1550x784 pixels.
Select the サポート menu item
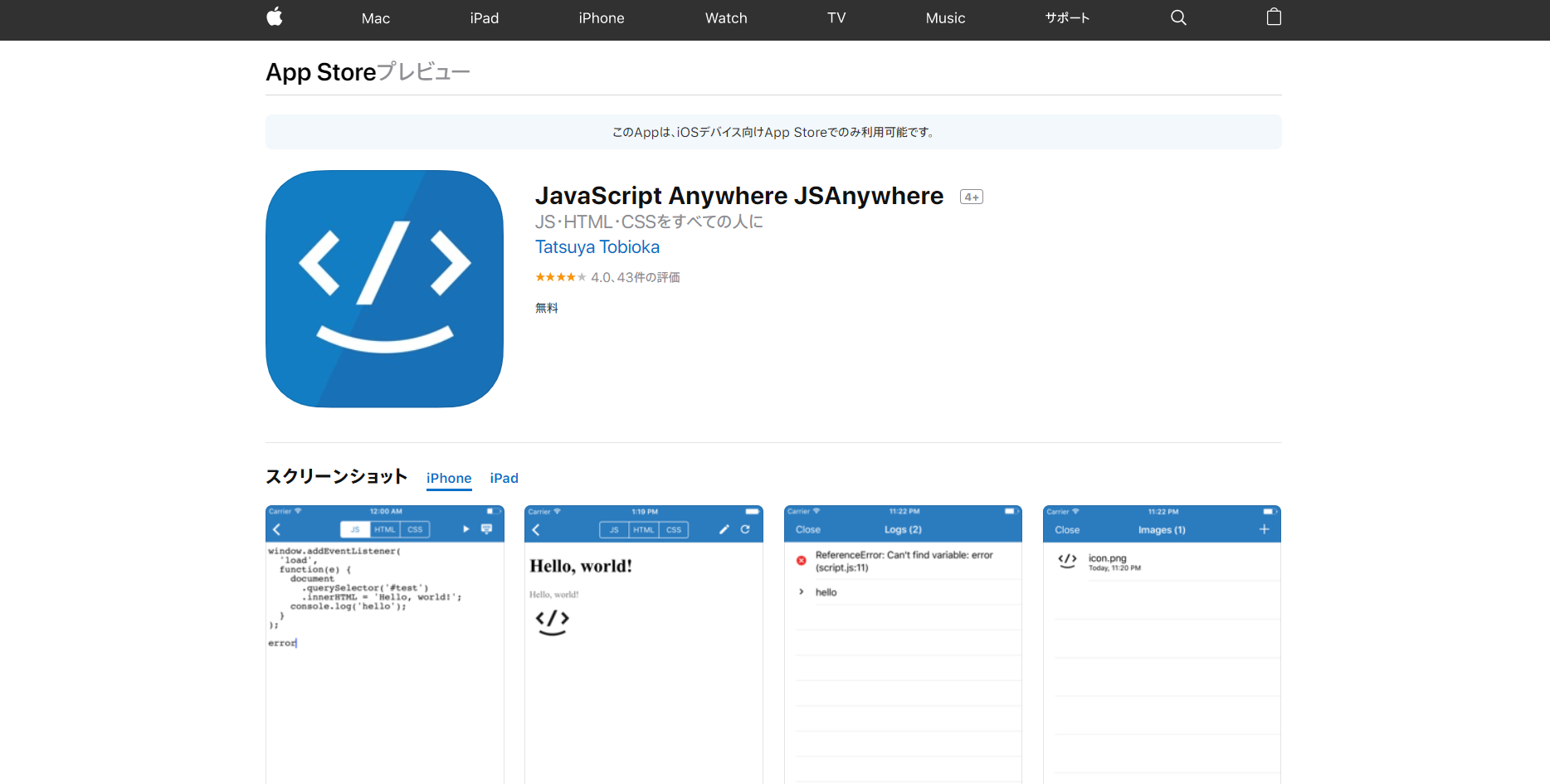[x=1066, y=18]
